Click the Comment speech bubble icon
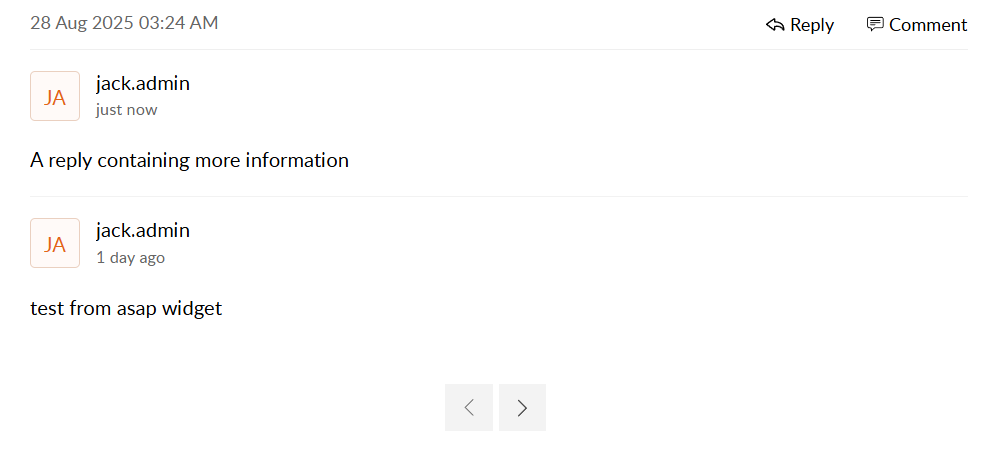987x454 pixels. (875, 25)
